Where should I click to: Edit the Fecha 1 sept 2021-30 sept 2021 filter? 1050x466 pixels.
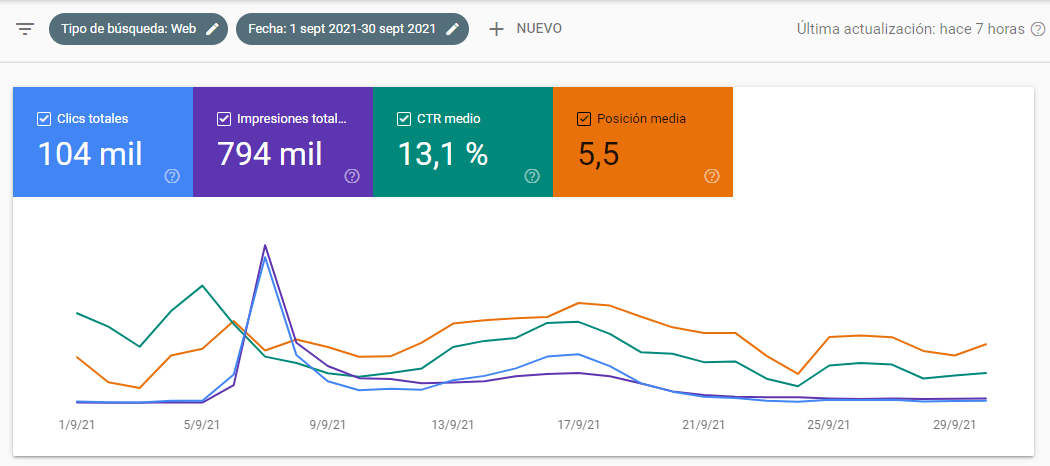point(352,29)
